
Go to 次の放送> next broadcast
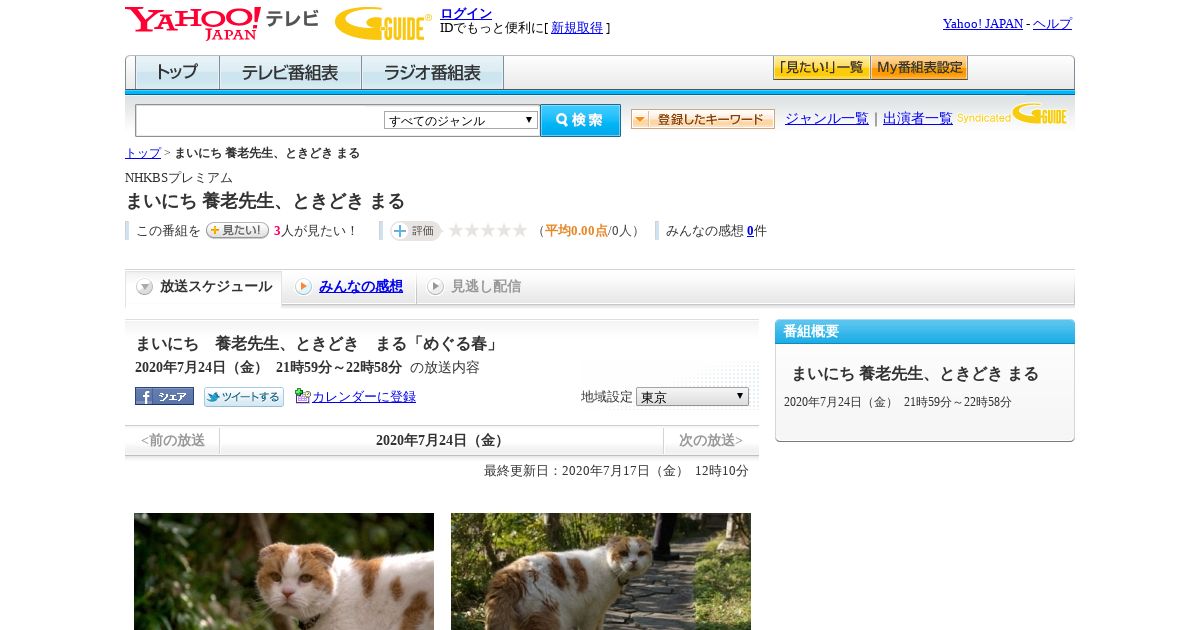coord(711,440)
